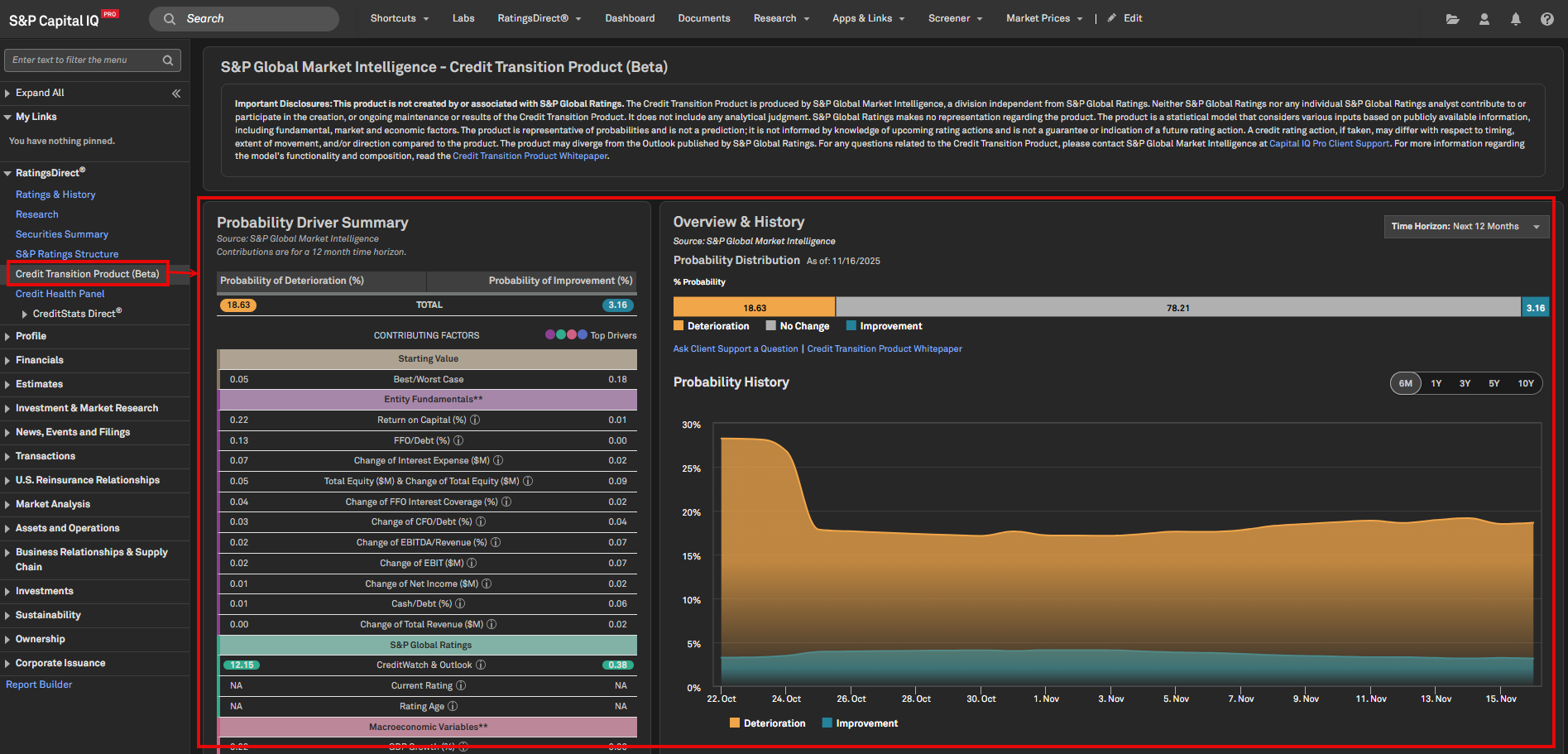The height and width of the screenshot is (754, 1568).
Task: Click Ask Client Support a Question
Action: [735, 349]
